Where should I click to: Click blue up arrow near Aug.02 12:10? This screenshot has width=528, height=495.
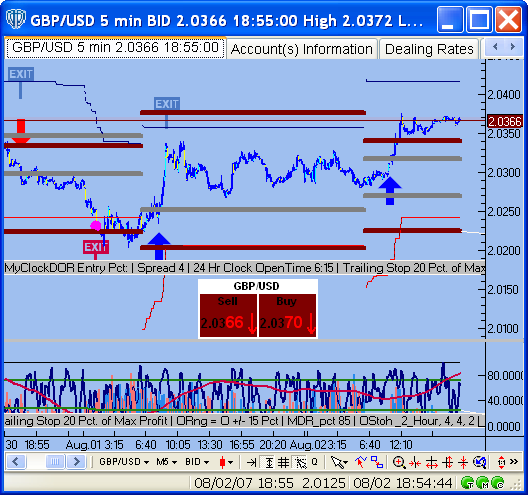click(x=390, y=191)
